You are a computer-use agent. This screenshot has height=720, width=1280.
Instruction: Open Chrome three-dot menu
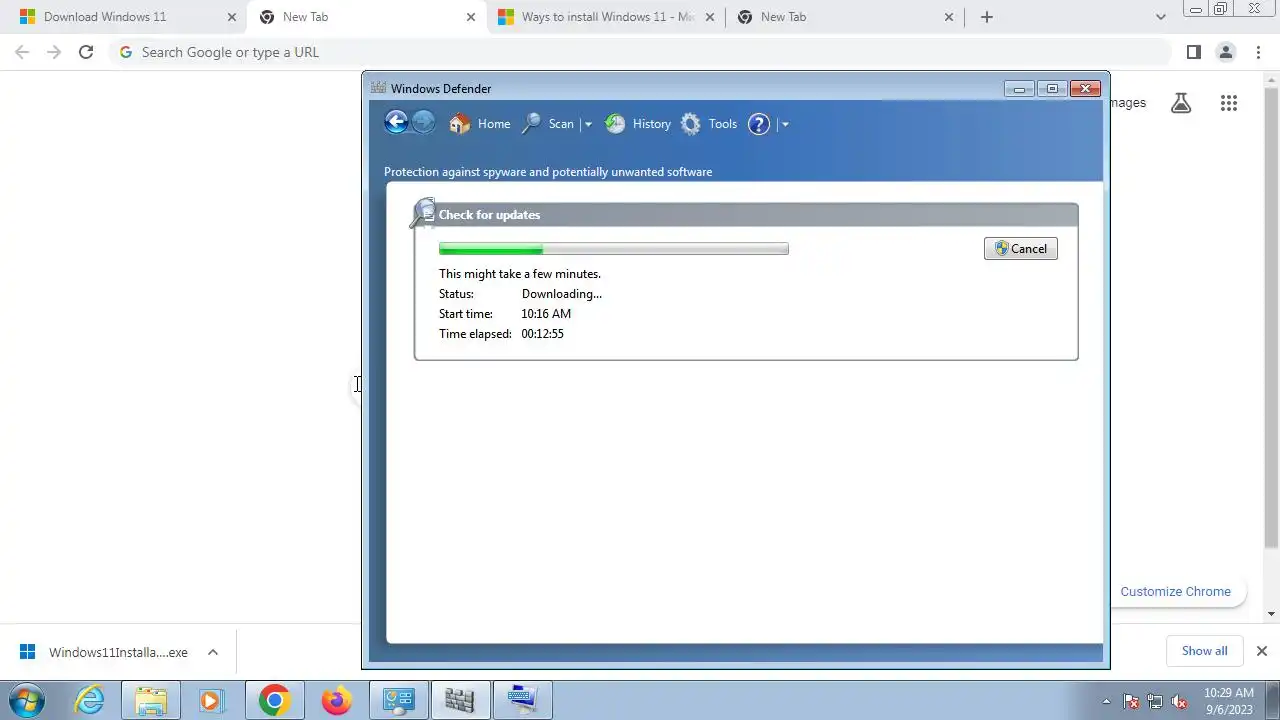tap(1257, 52)
